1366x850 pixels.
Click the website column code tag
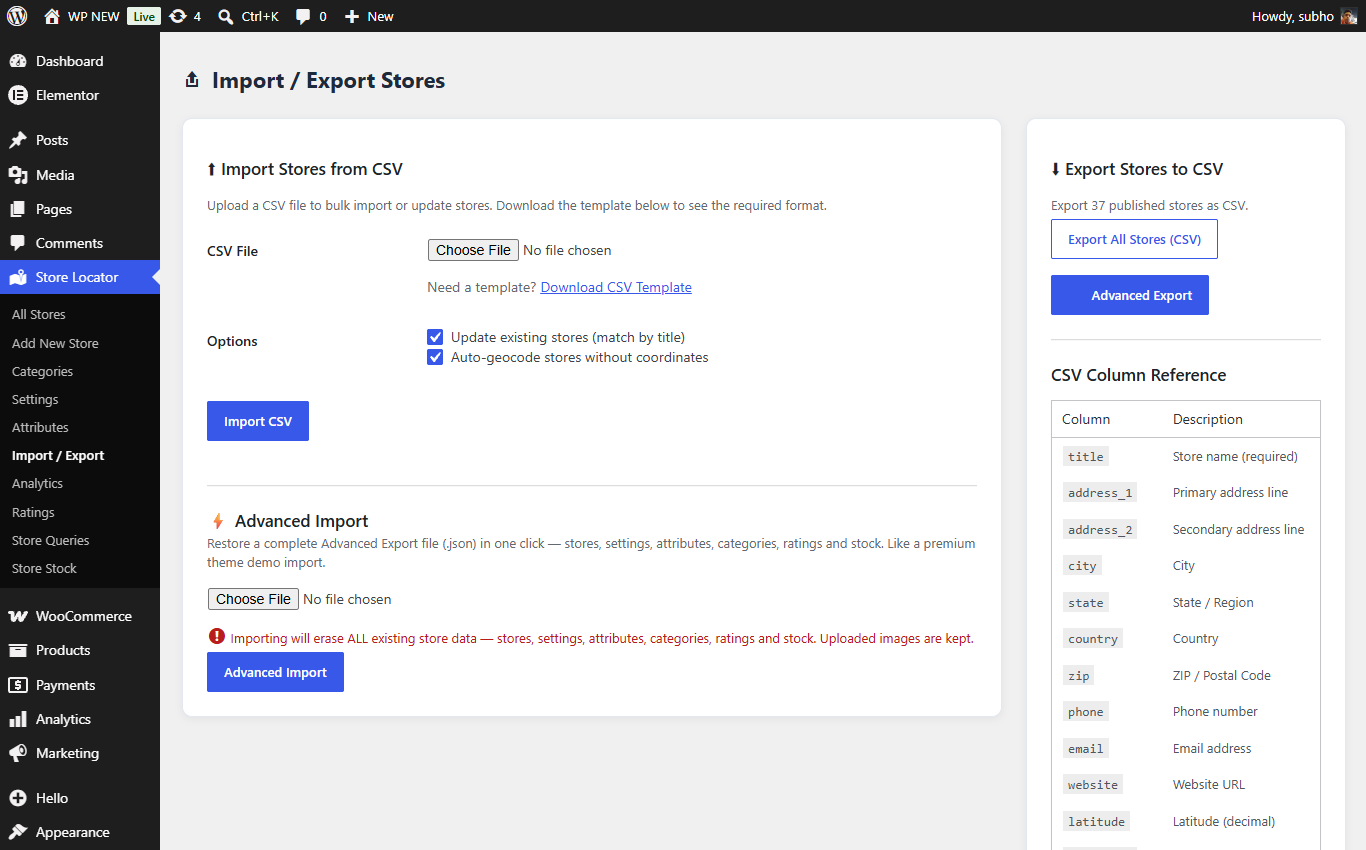tap(1093, 784)
